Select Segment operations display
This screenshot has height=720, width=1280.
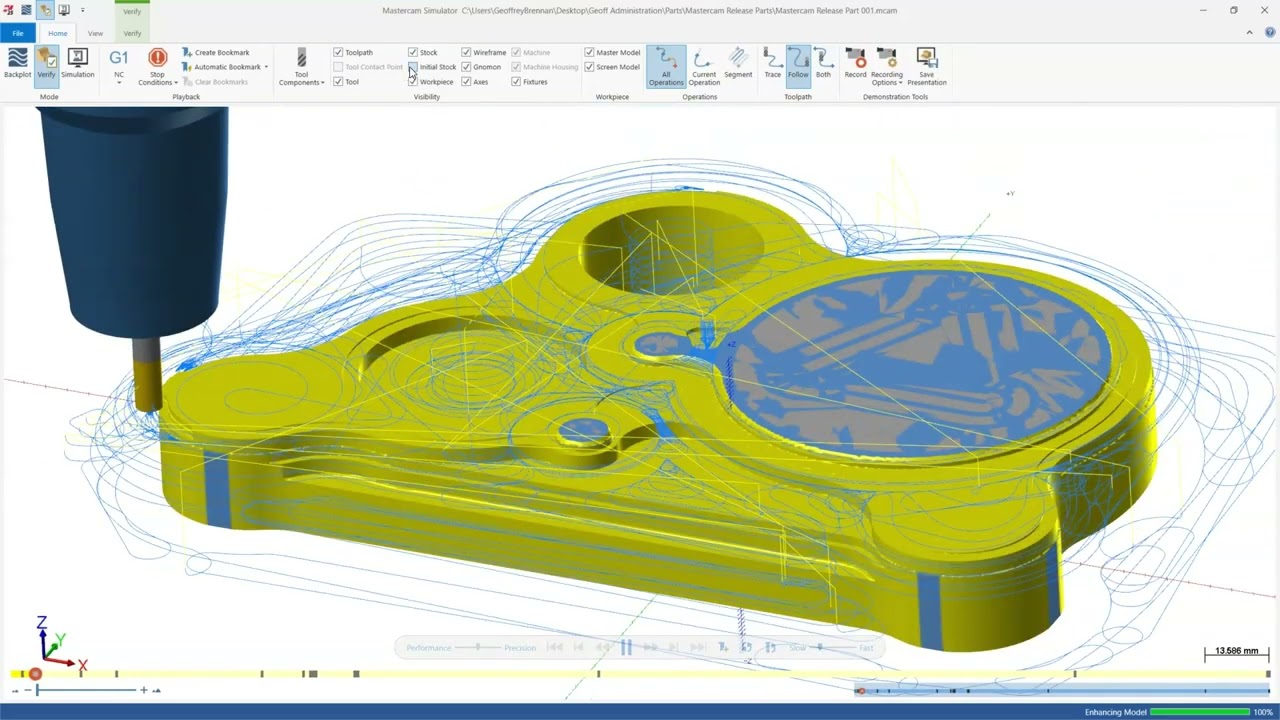(x=738, y=63)
